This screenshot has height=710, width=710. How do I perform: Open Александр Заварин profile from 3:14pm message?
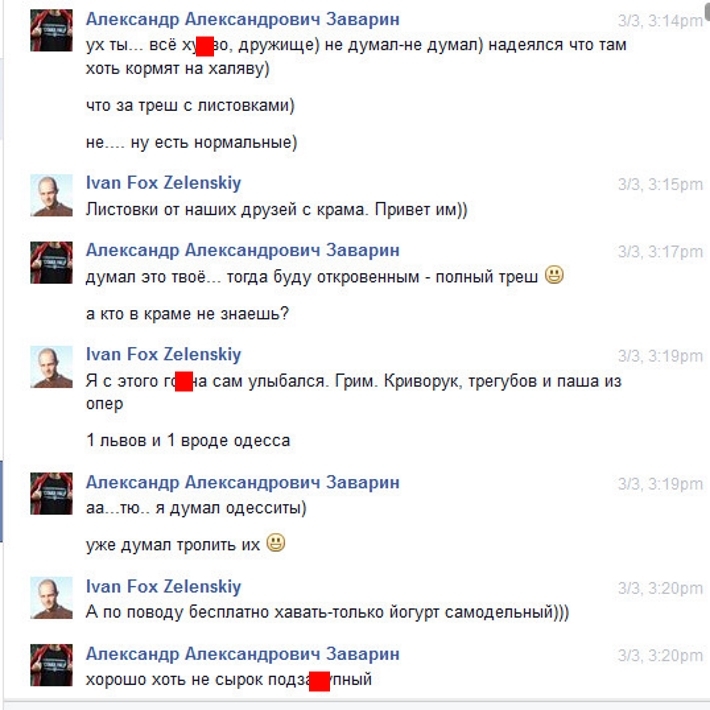click(243, 19)
